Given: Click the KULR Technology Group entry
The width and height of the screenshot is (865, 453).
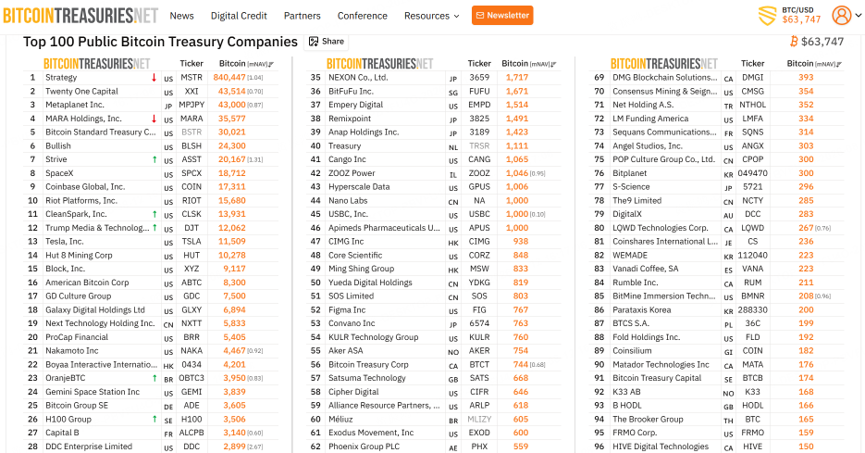Looking at the screenshot, I should [x=373, y=337].
